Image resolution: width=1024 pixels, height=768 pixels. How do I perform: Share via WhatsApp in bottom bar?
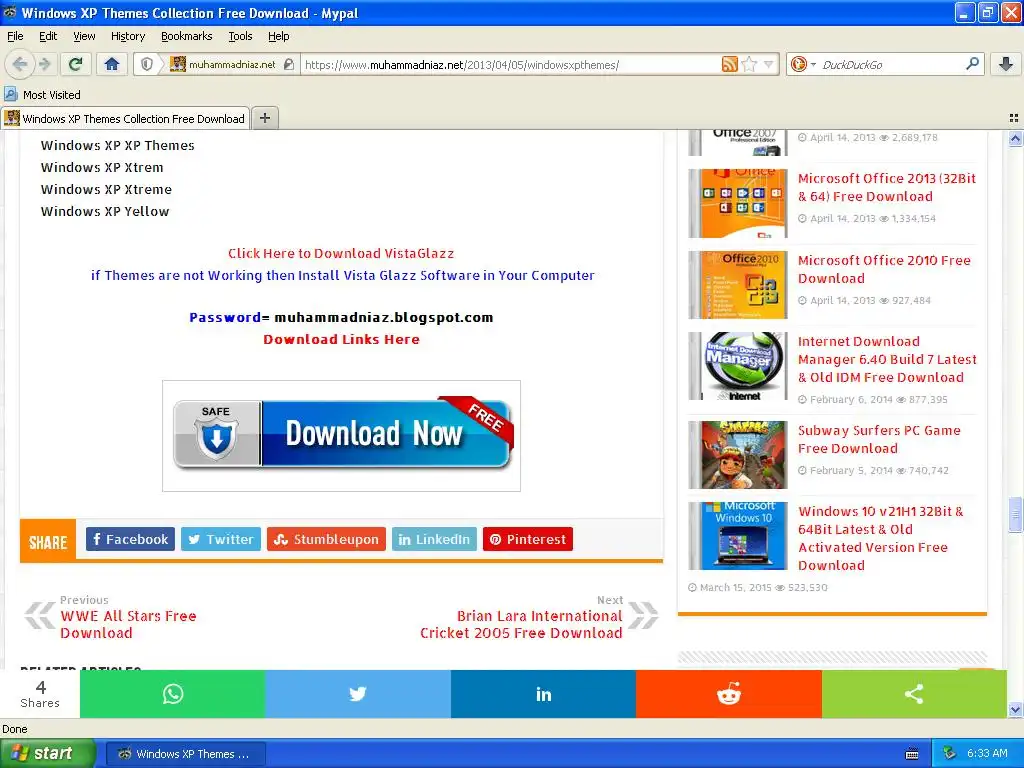pyautogui.click(x=172, y=694)
